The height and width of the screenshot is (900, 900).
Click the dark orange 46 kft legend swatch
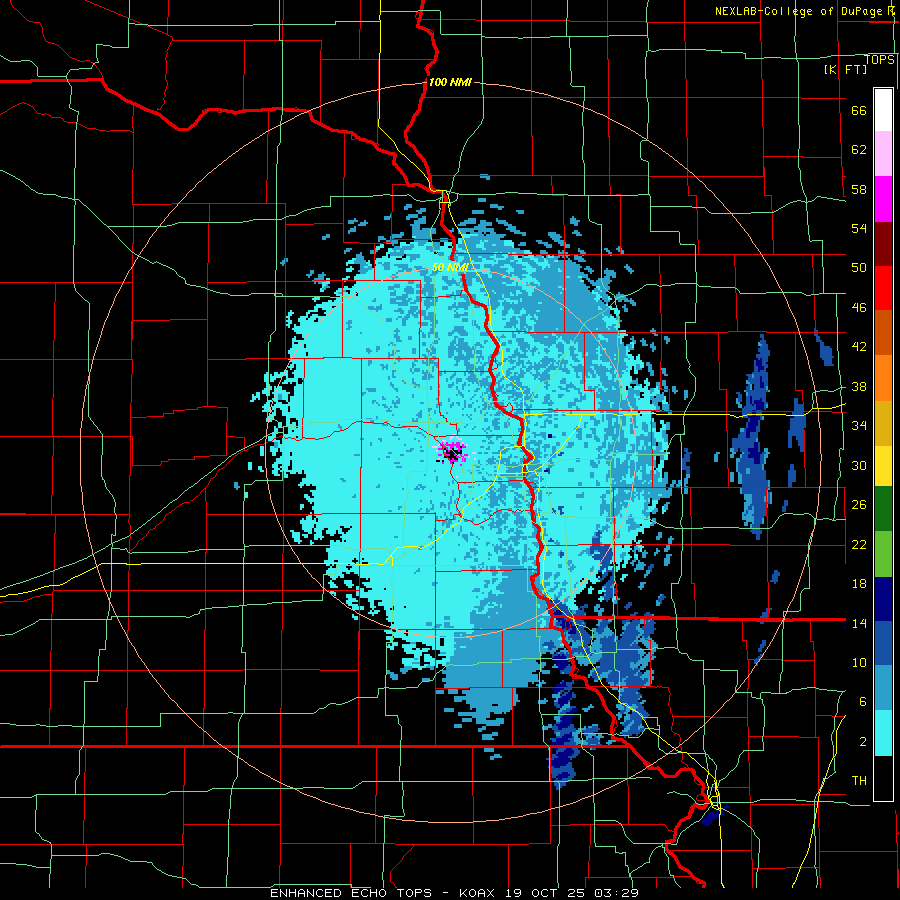point(883,332)
